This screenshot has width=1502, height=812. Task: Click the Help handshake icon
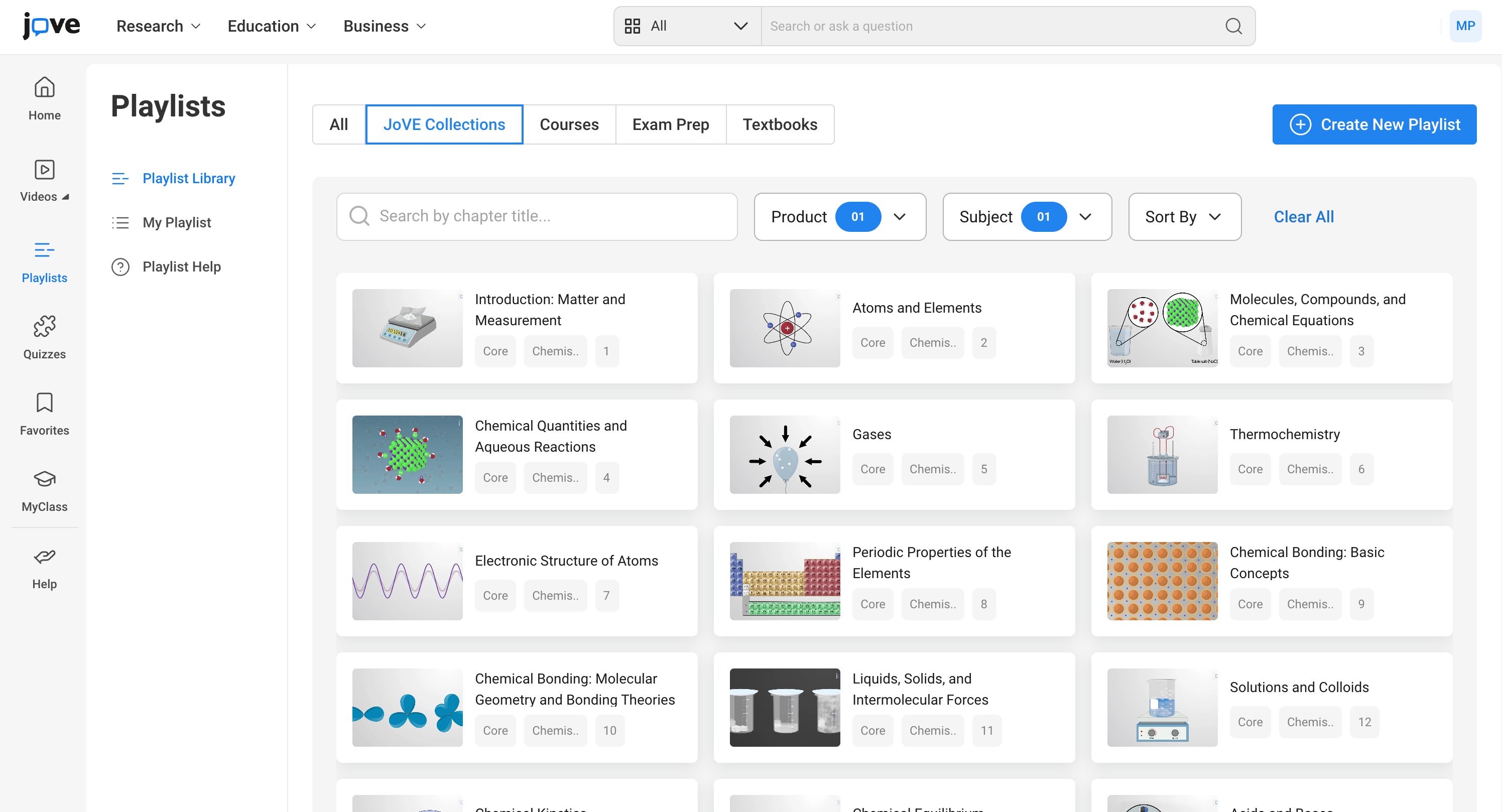tap(44, 557)
